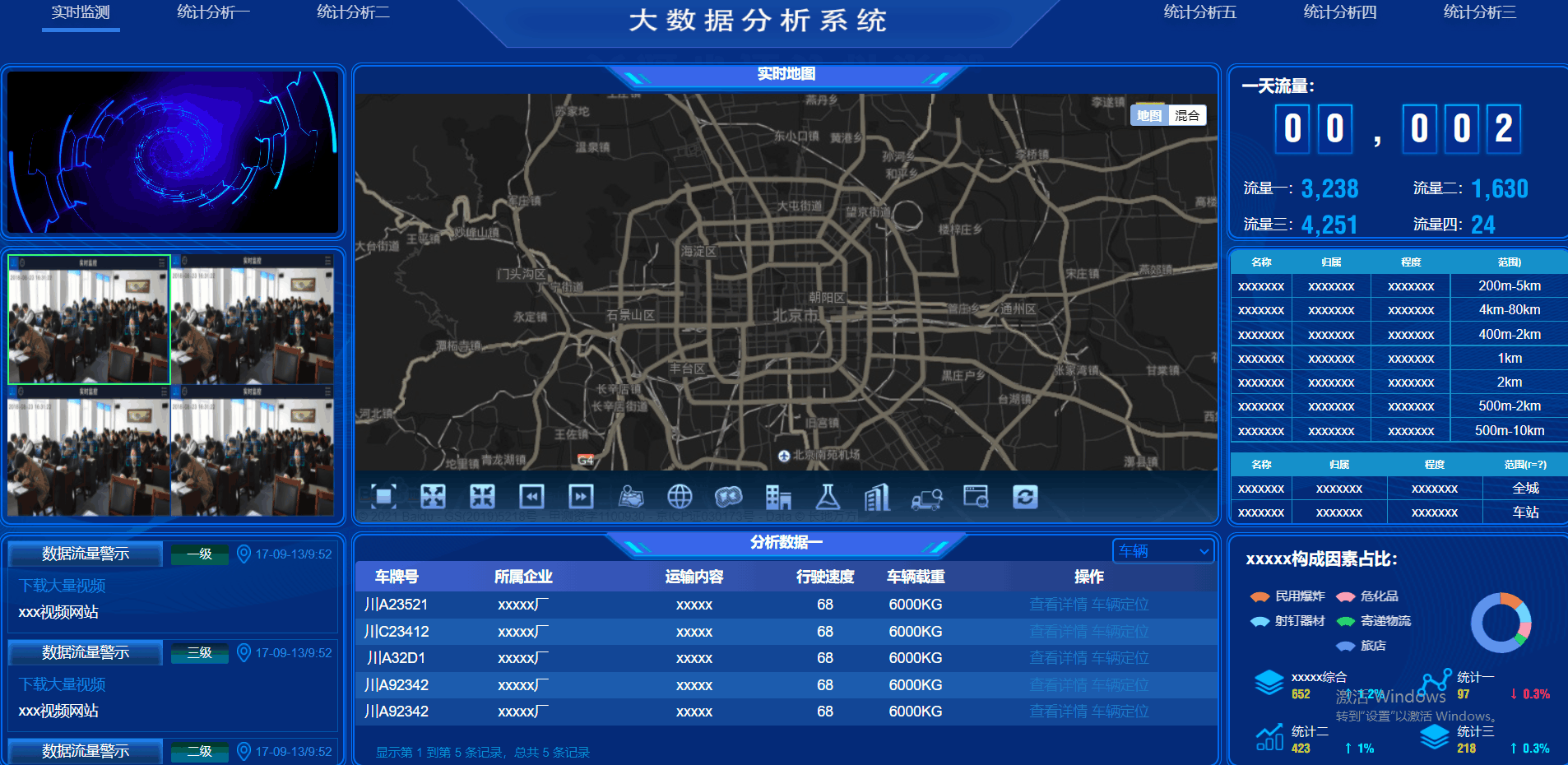The height and width of the screenshot is (765, 1568).
Task: Click the 流量一 value 3,238
Action: 1329,188
